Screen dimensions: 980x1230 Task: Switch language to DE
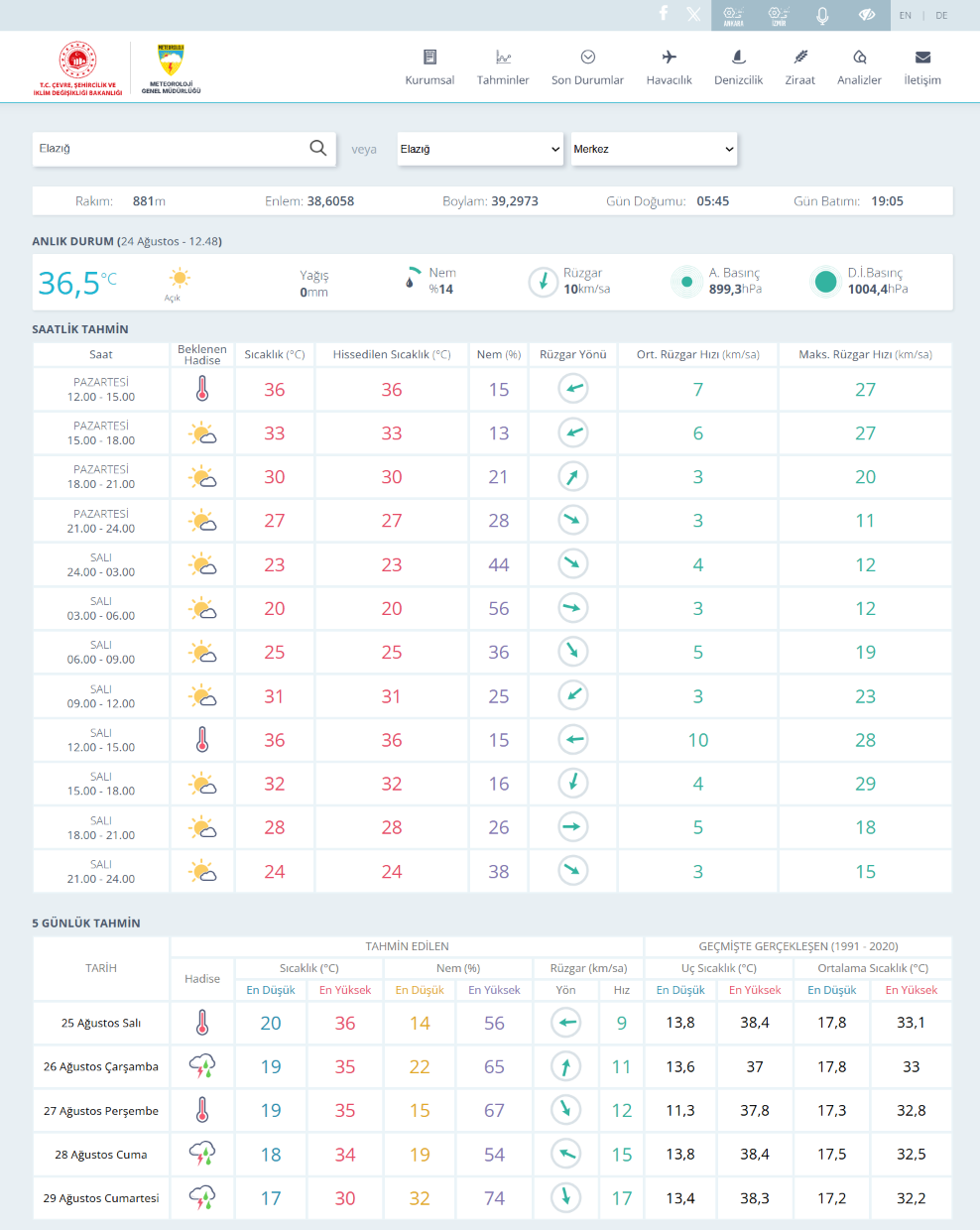941,15
